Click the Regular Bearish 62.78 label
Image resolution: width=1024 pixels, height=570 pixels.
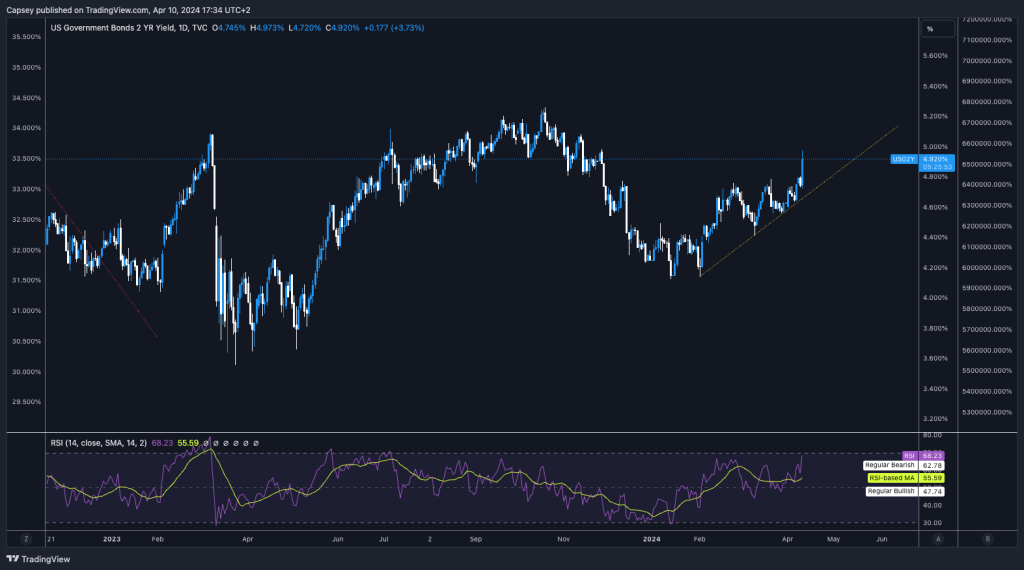[x=904, y=465]
